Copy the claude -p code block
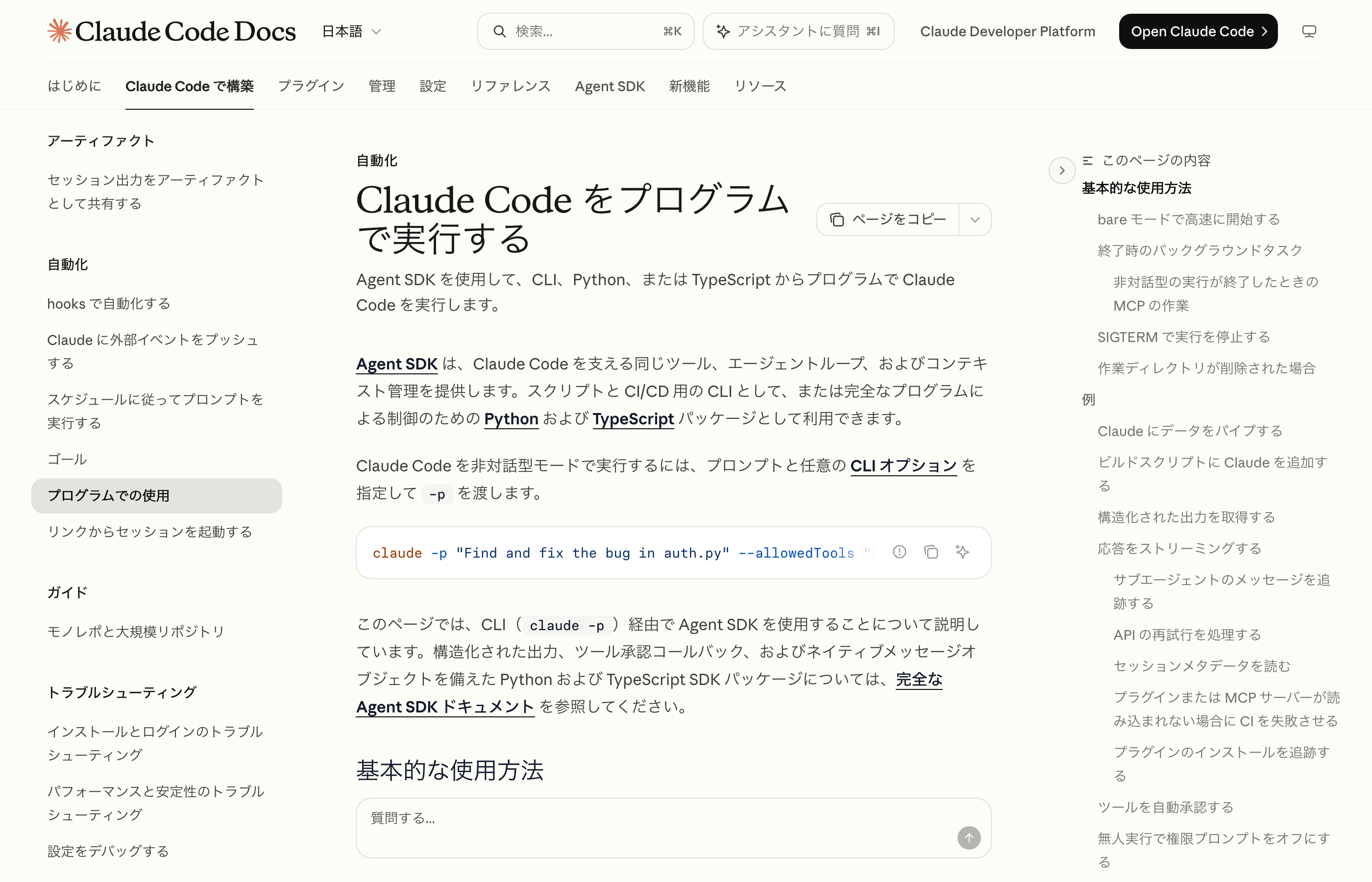1372x882 pixels. coord(931,552)
